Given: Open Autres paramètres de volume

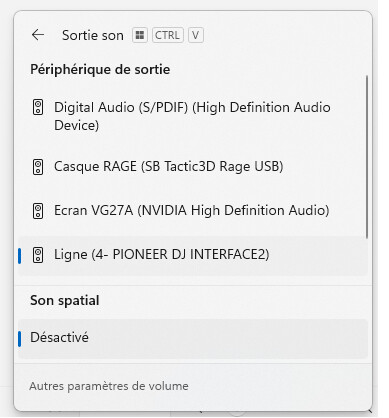Looking at the screenshot, I should click(109, 386).
